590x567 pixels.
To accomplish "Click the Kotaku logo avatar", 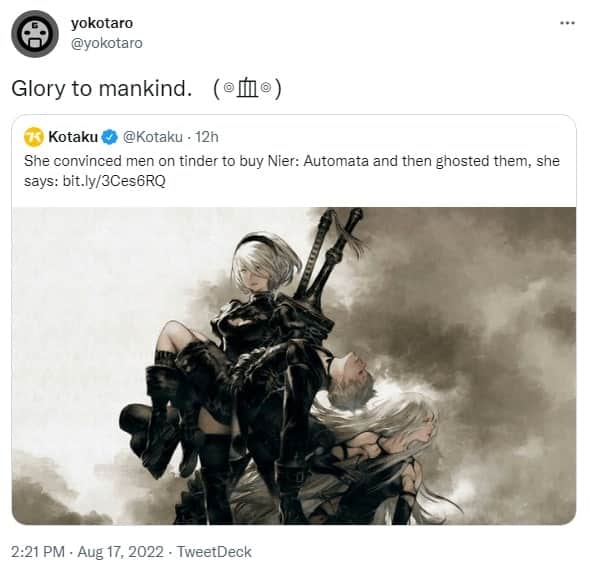I will (34, 137).
